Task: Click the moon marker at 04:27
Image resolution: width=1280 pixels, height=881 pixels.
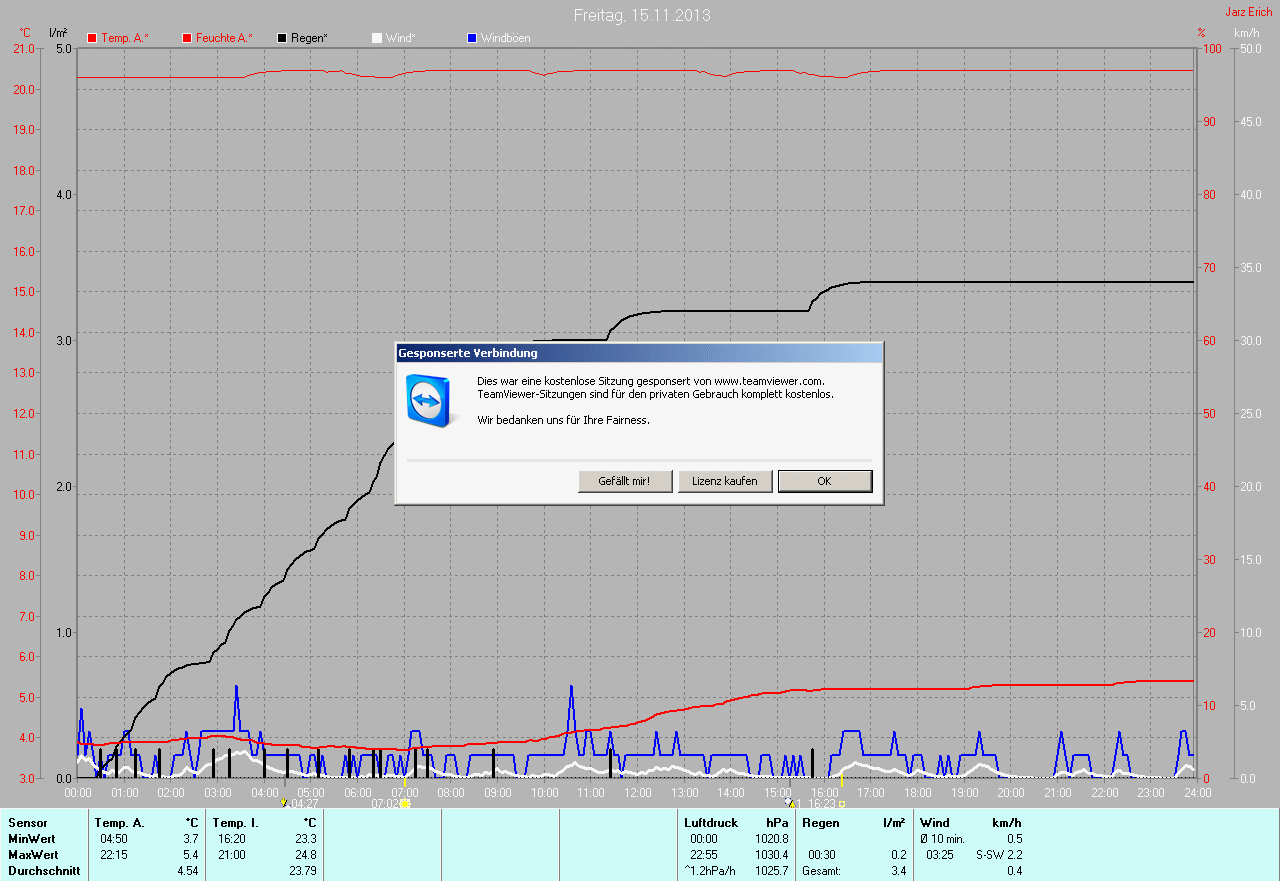Action: tap(285, 803)
